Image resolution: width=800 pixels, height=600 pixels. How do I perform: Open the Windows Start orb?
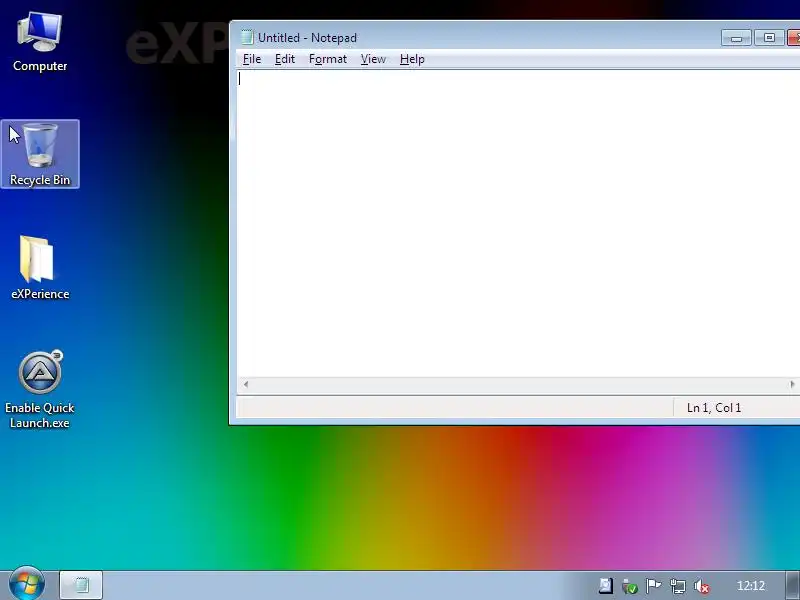(x=27, y=584)
